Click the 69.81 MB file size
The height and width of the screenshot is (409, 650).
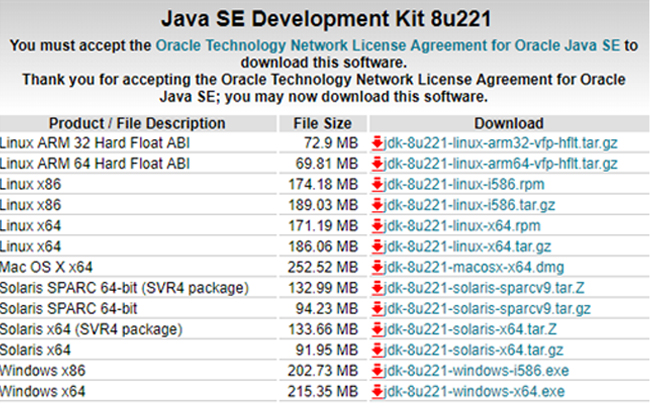pyautogui.click(x=327, y=164)
